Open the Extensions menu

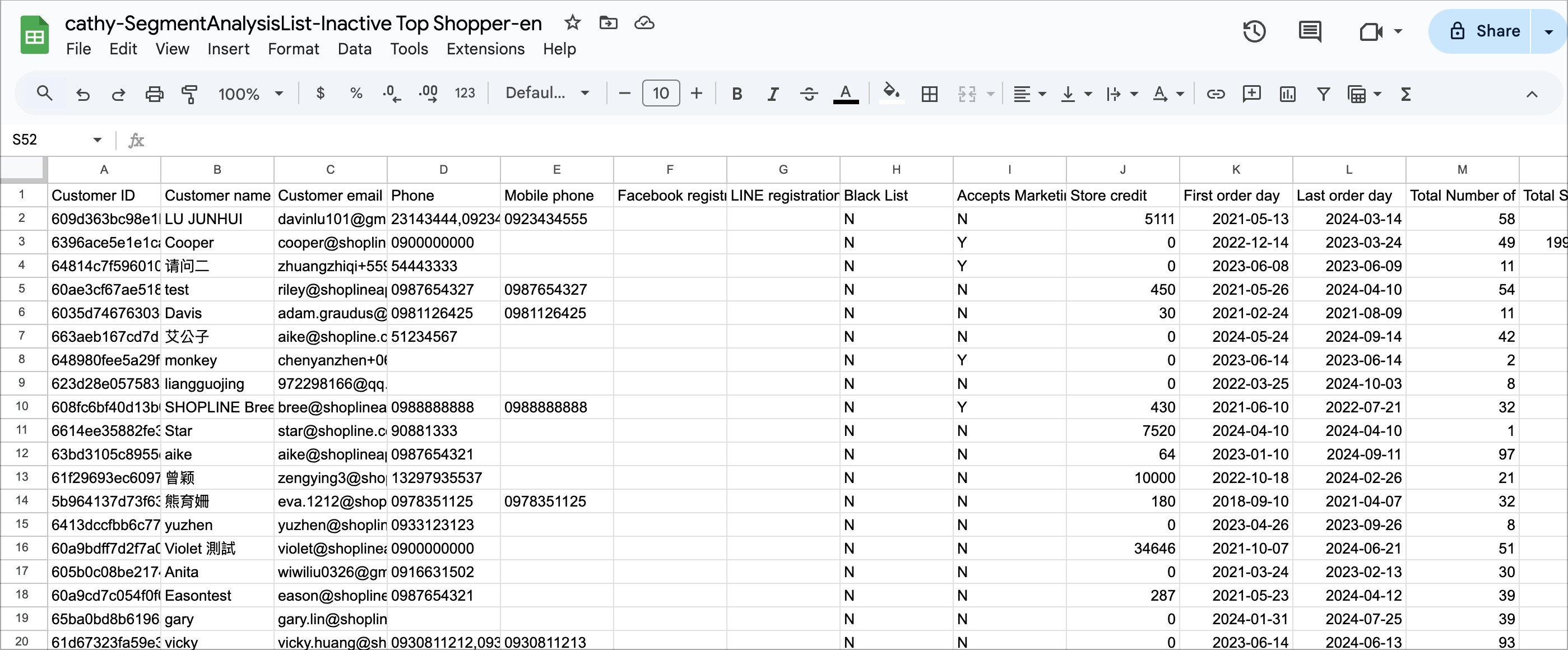[485, 49]
